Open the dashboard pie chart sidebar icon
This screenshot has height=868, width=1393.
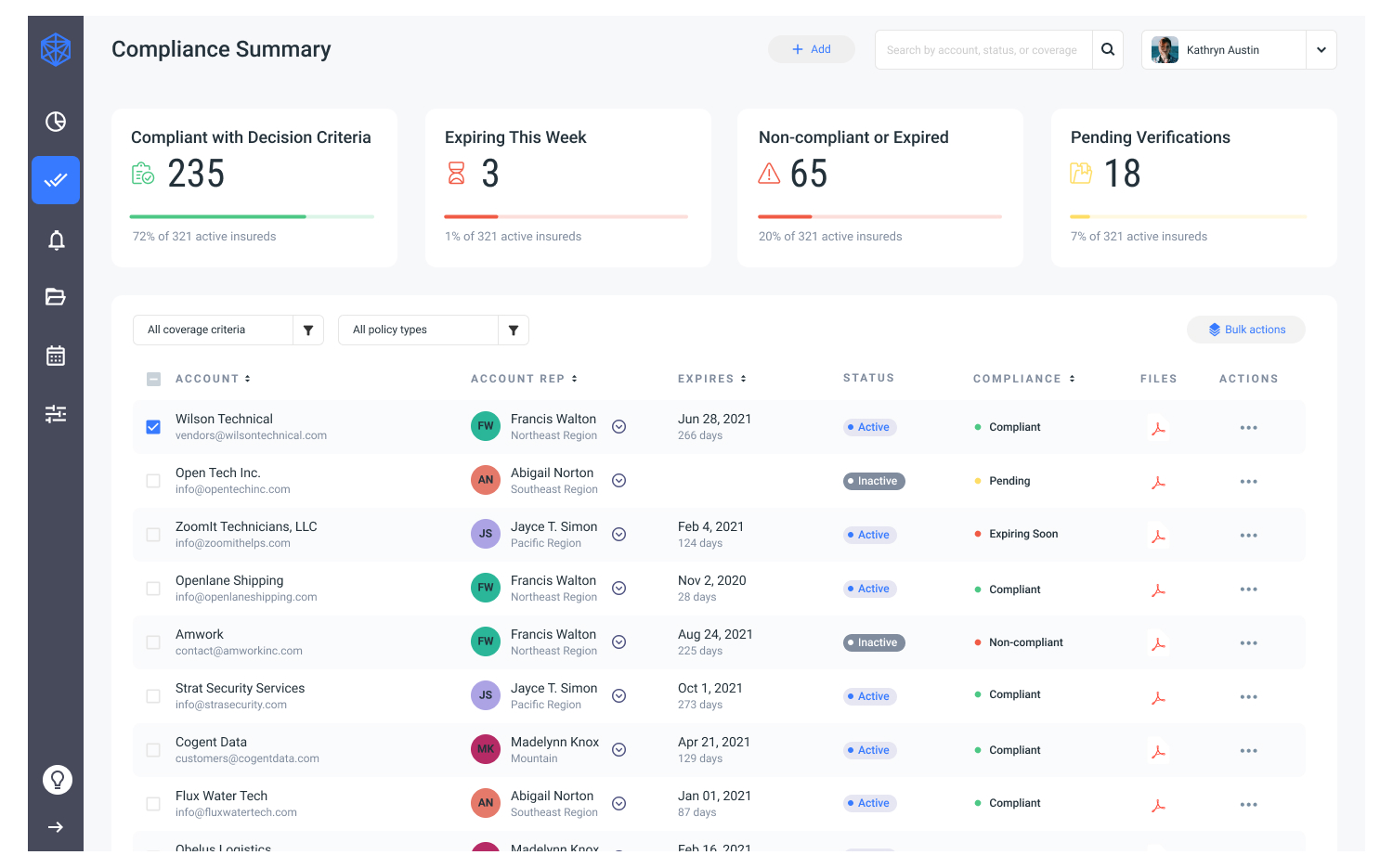point(56,122)
